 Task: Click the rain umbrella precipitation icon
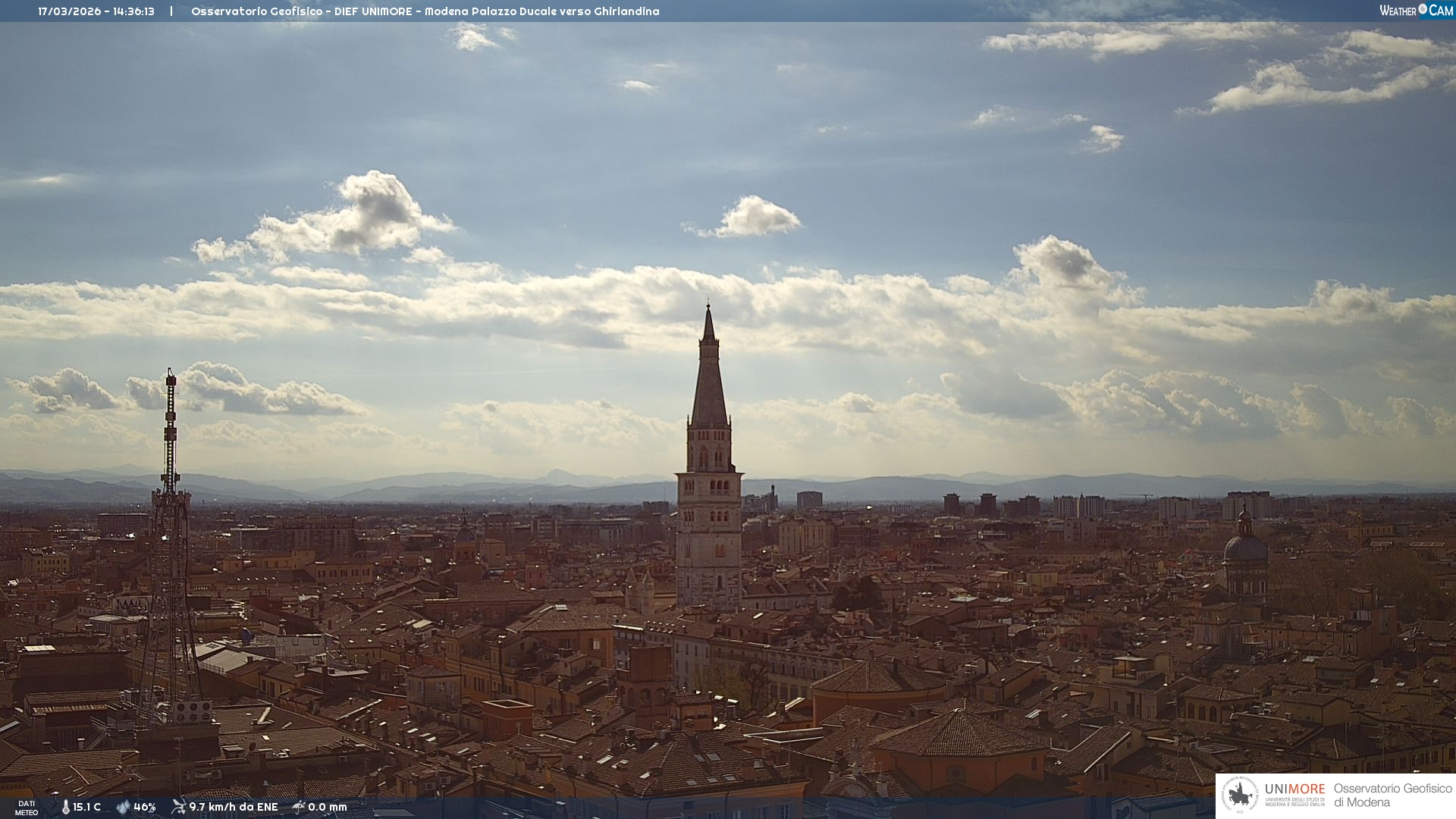coord(299,807)
